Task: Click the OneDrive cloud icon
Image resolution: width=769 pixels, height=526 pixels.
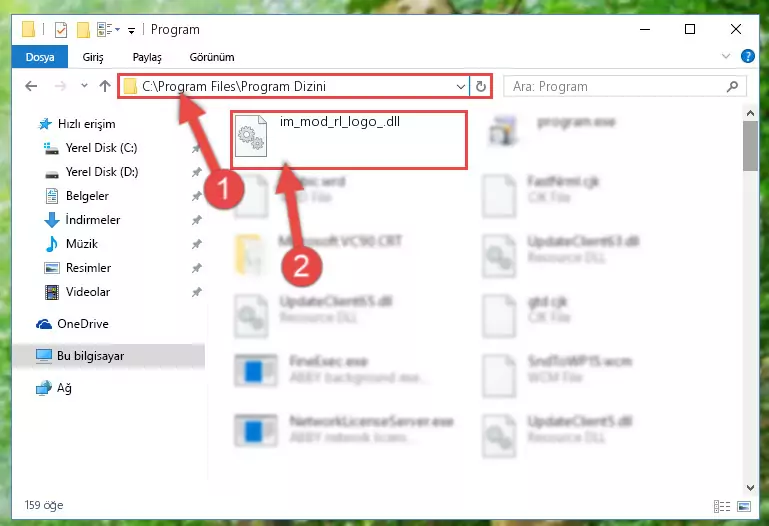Action: tap(44, 324)
